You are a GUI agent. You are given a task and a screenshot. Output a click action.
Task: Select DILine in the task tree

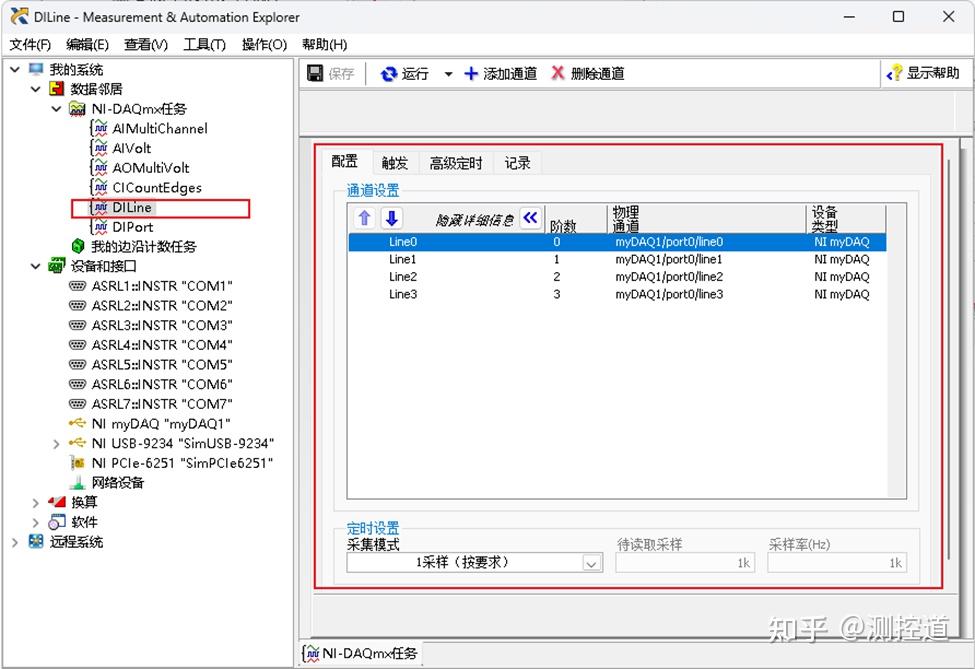pos(132,207)
